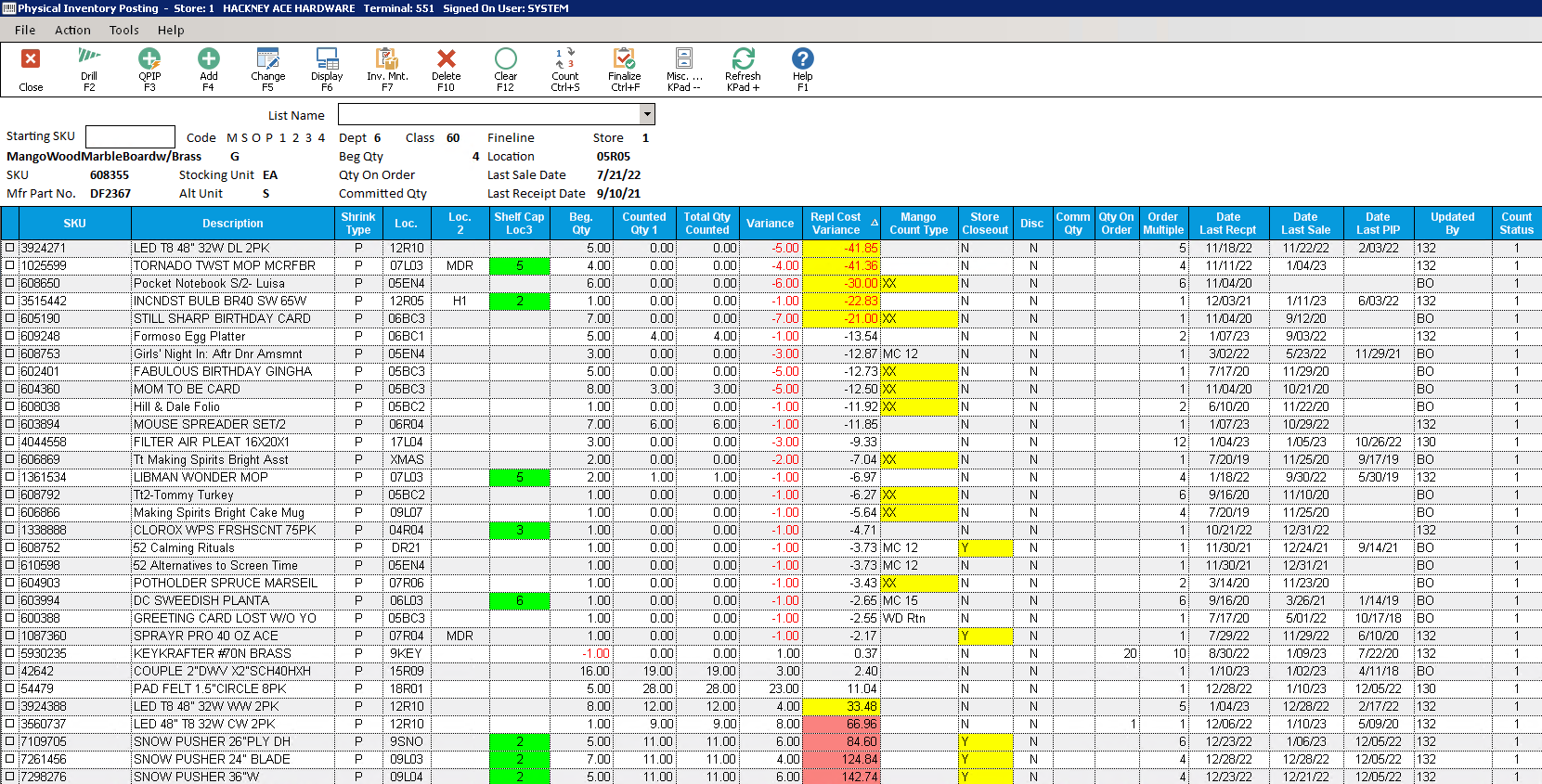Viewport: 1542px width, 784px height.
Task: Select checkbox for SKU 4044558
Action: click(10, 442)
